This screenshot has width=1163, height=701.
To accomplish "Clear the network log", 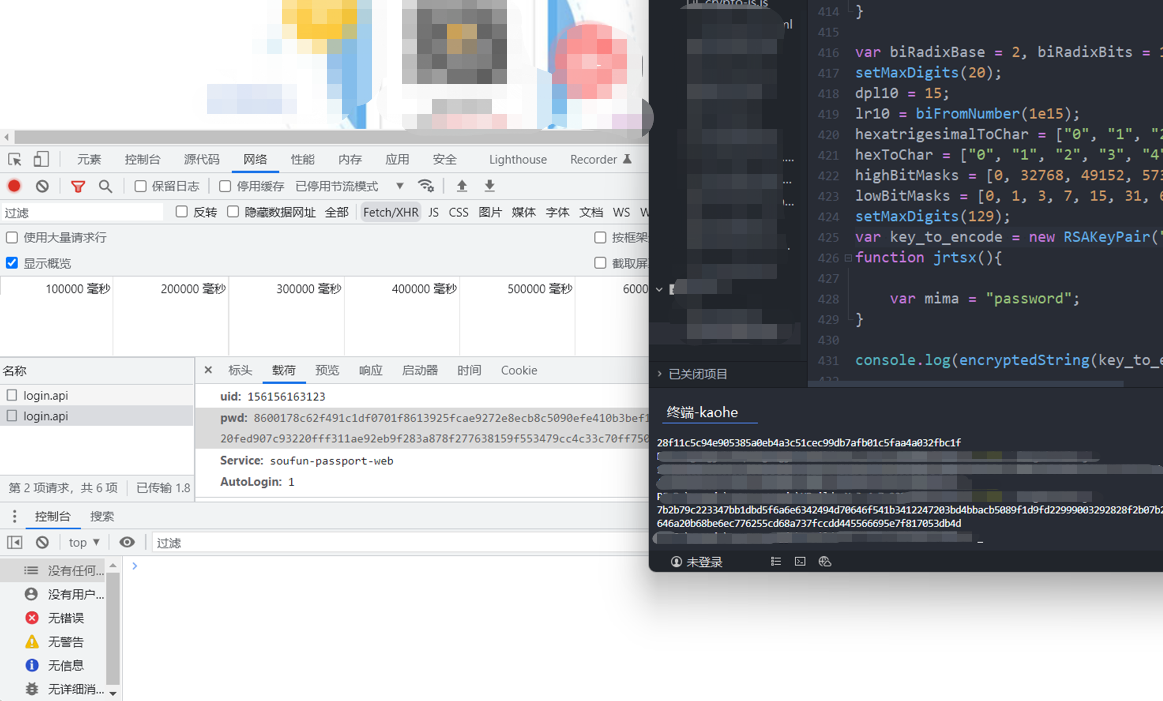I will [x=42, y=186].
